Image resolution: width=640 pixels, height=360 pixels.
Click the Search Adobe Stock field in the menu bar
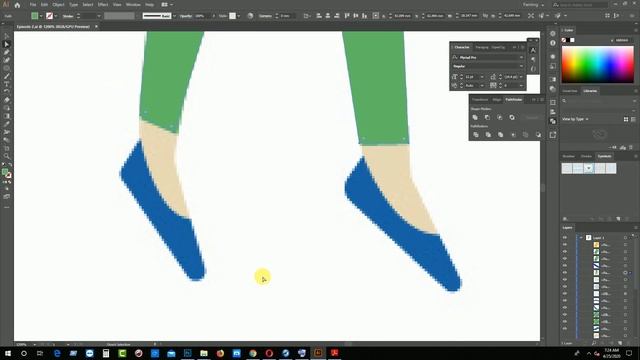(580, 5)
